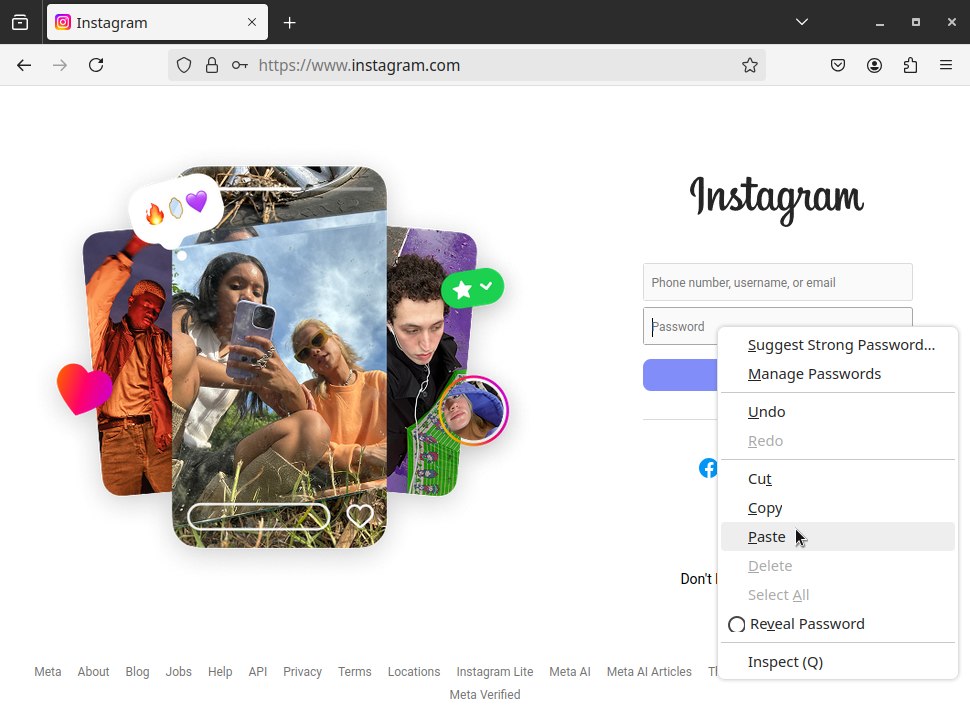The image size is (970, 724).
Task: Open the Instagram Lite footer link
Action: click(495, 672)
